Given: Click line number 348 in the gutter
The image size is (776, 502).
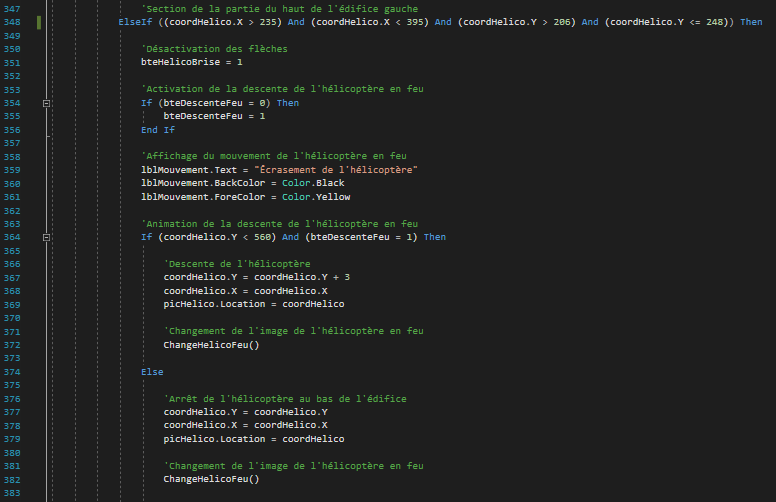Looking at the screenshot, I should [x=12, y=22].
